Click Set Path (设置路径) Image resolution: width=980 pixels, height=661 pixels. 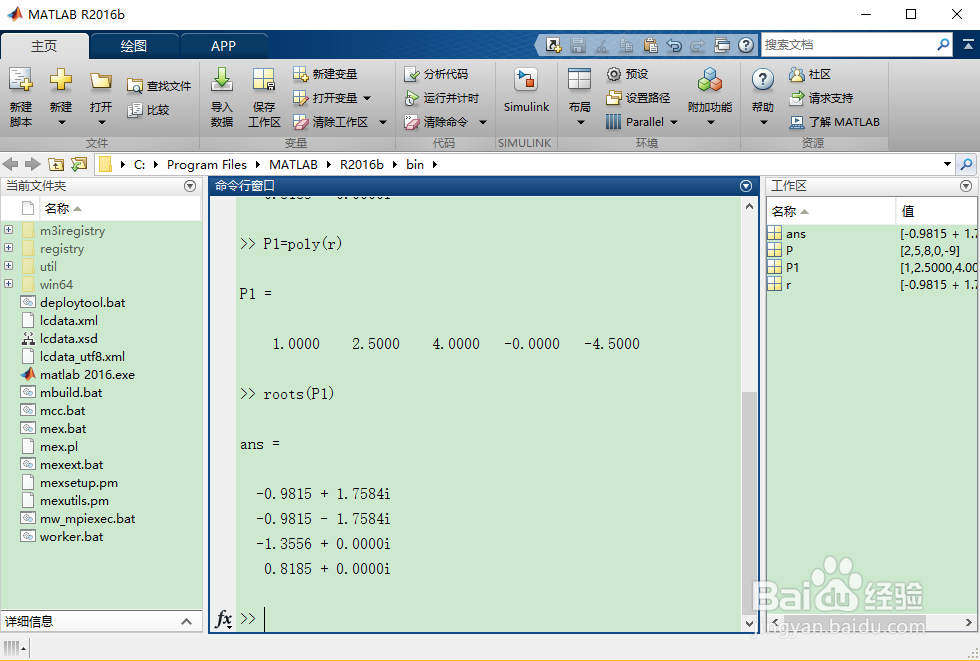pos(638,98)
